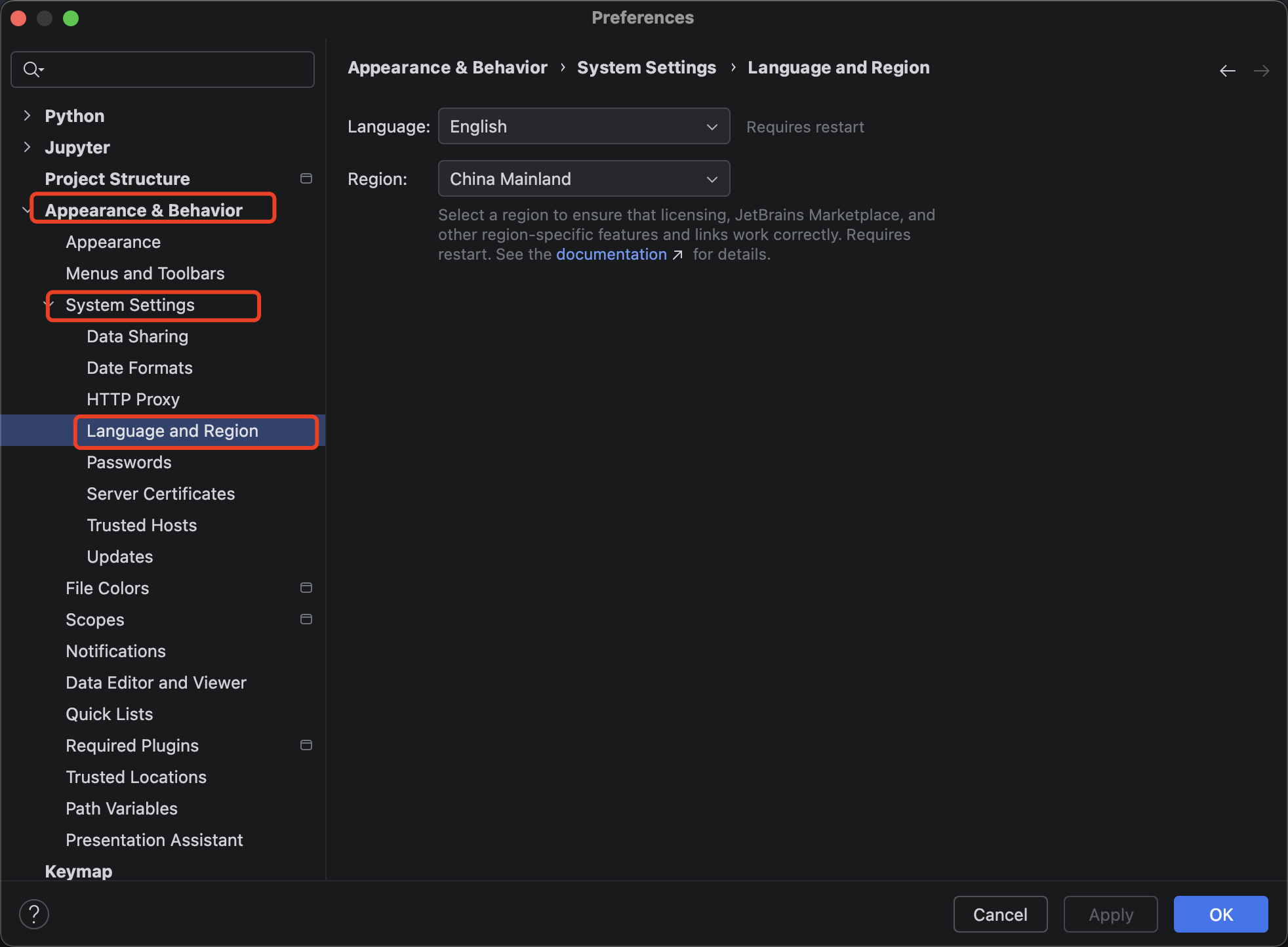Collapse the Appearance & Behavior section
This screenshot has height=947, width=1288.
click(x=26, y=210)
